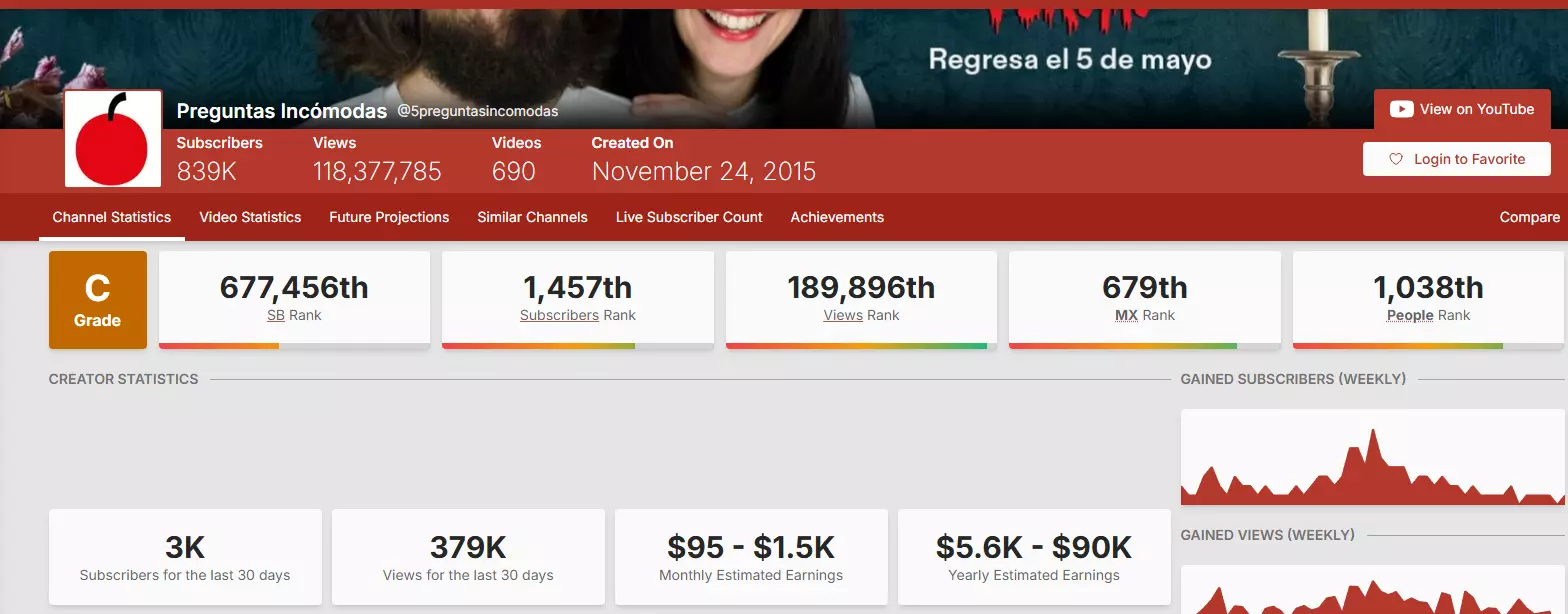The image size is (1568, 614).
Task: Click the underlined People rank link
Action: tap(1410, 315)
